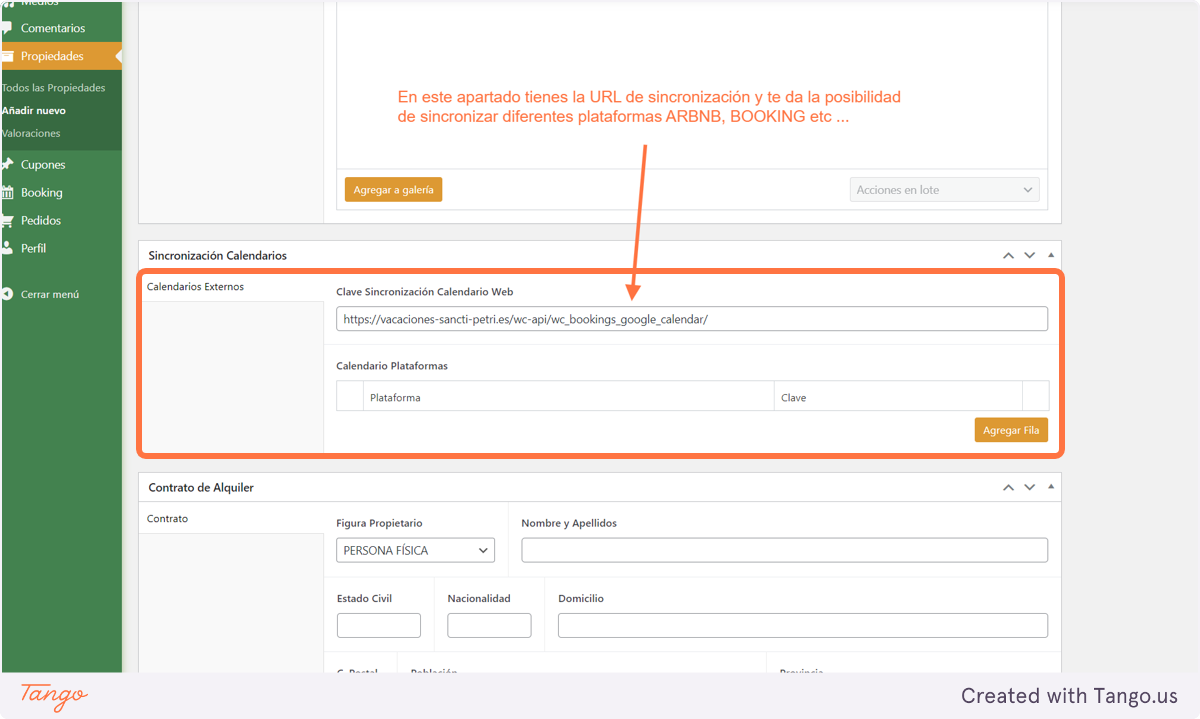Screen dimensions: 1200x719
Task: Click the Perfil user icon
Action: click(x=7, y=248)
